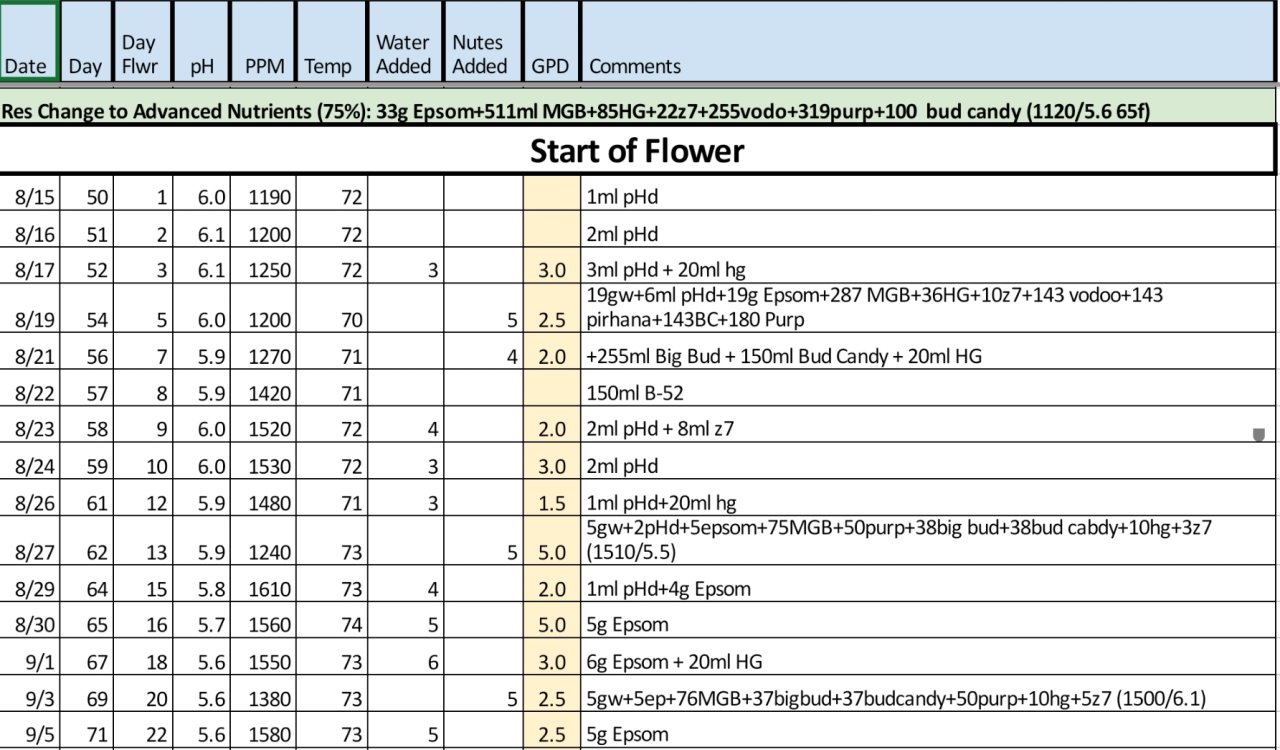Image resolution: width=1280 pixels, height=750 pixels.
Task: Click comment starting '5gw+5ep+76MGB'
Action: tap(896, 699)
